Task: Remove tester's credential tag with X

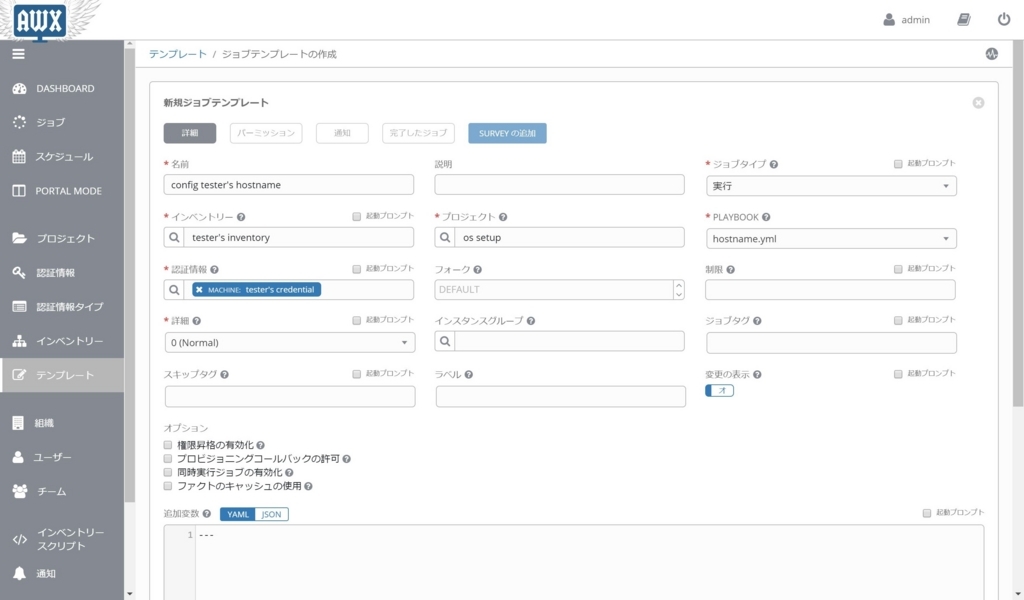Action: coord(199,290)
